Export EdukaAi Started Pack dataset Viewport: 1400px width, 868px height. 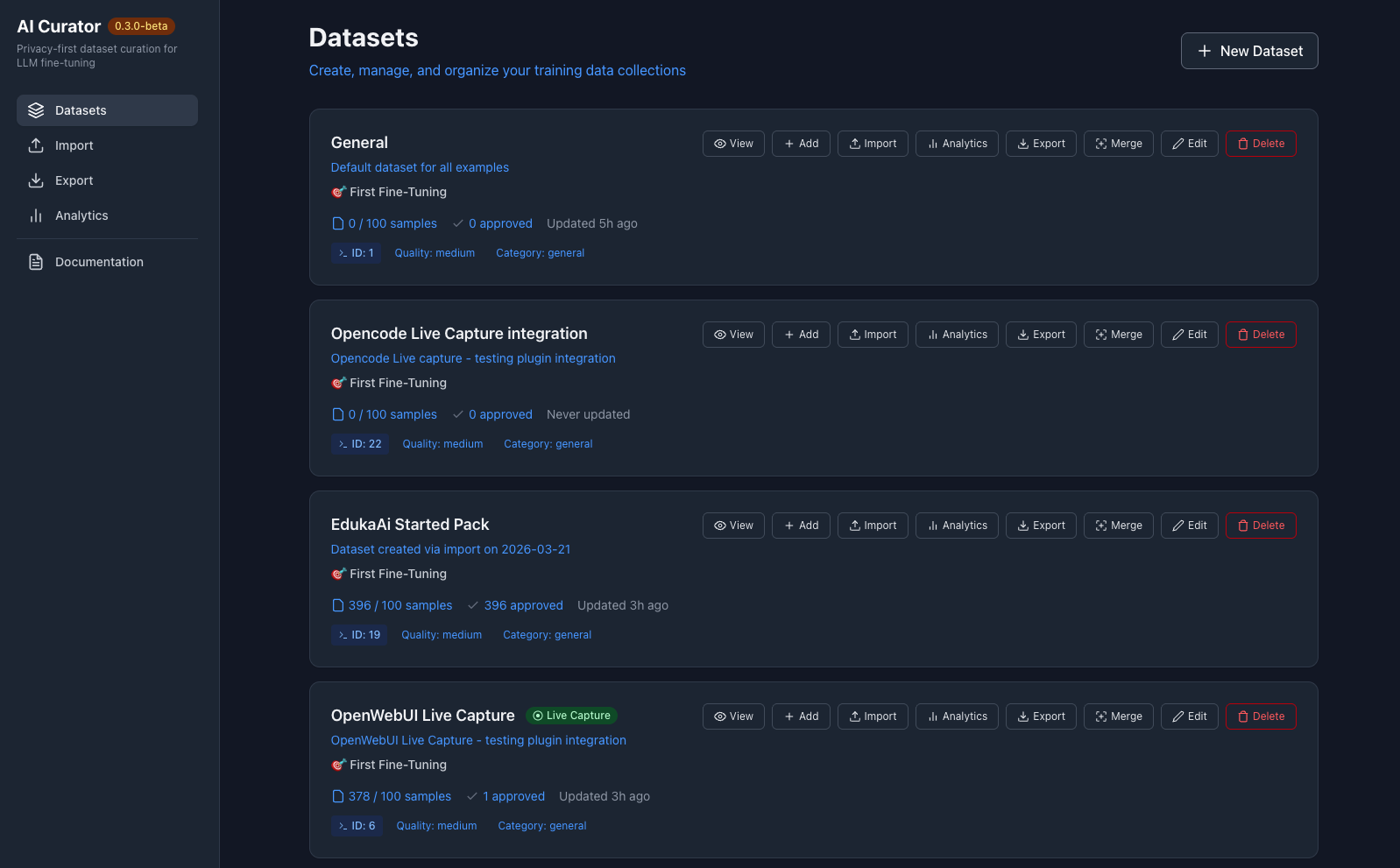point(1041,526)
